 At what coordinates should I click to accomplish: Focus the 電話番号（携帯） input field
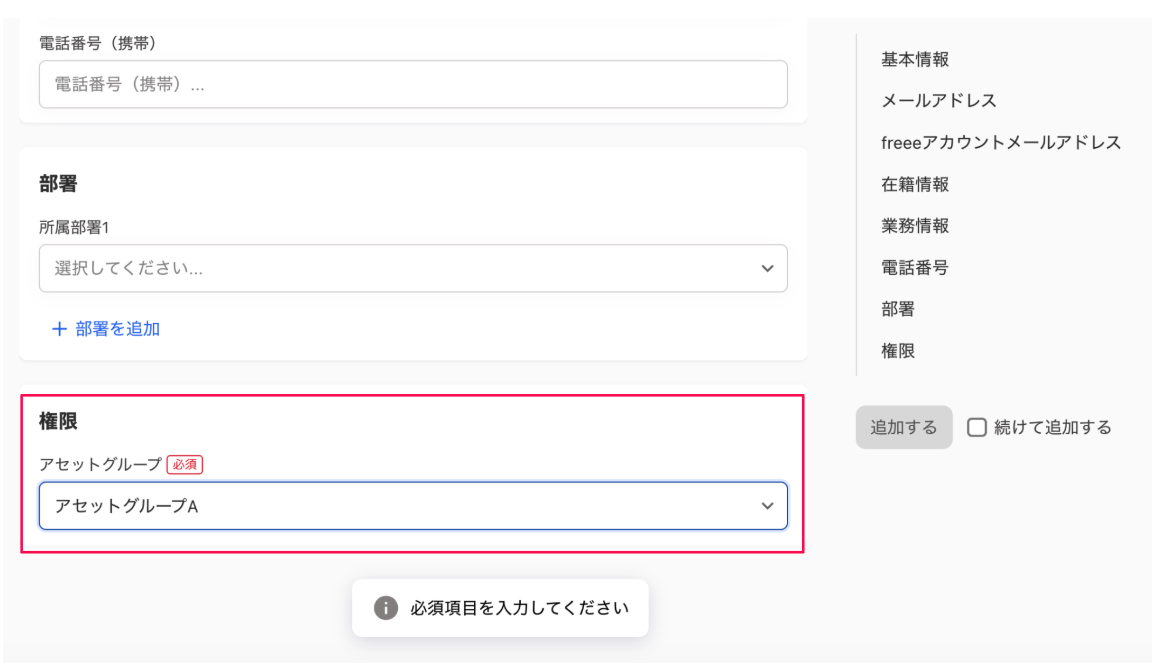[412, 85]
